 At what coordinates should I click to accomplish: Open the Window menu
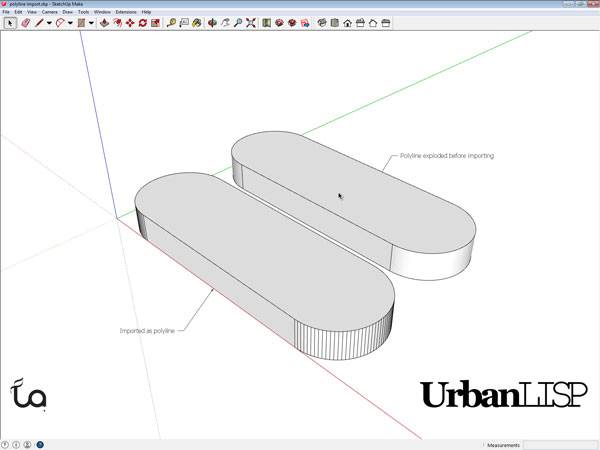coord(102,11)
